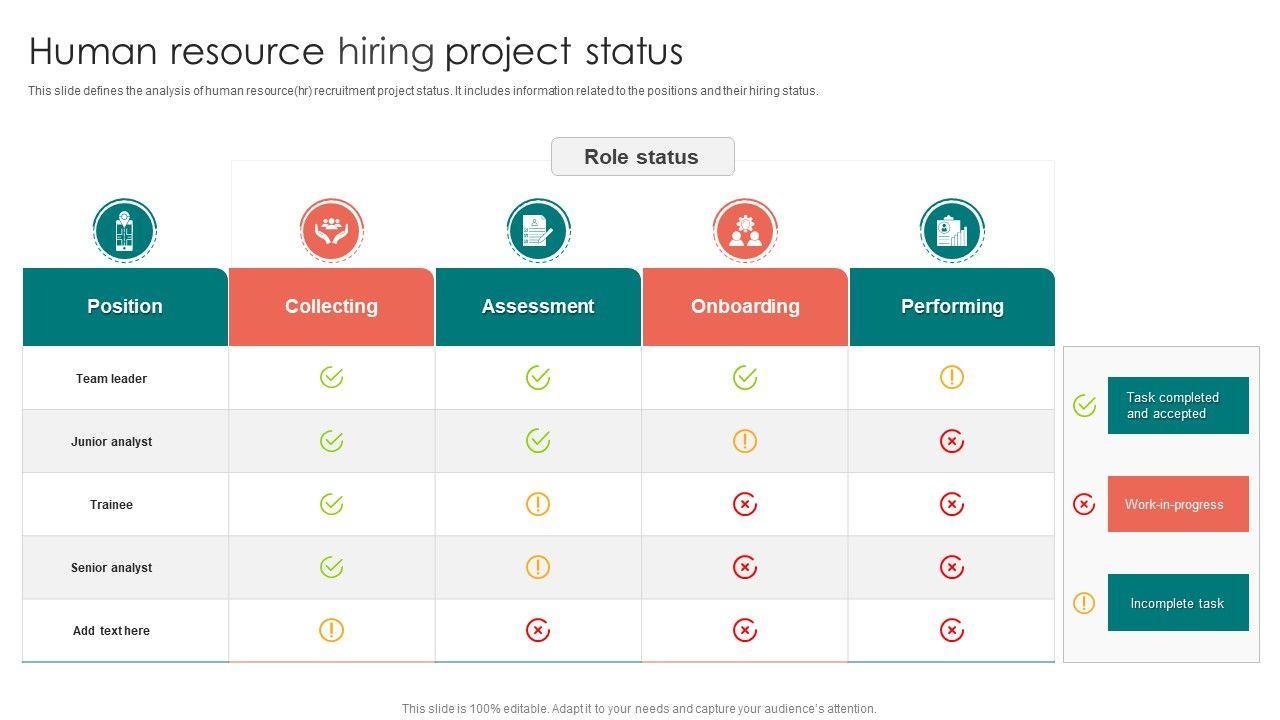Click Trainee Onboarding red cross icon
The width and height of the screenshot is (1280, 720).
tap(745, 504)
